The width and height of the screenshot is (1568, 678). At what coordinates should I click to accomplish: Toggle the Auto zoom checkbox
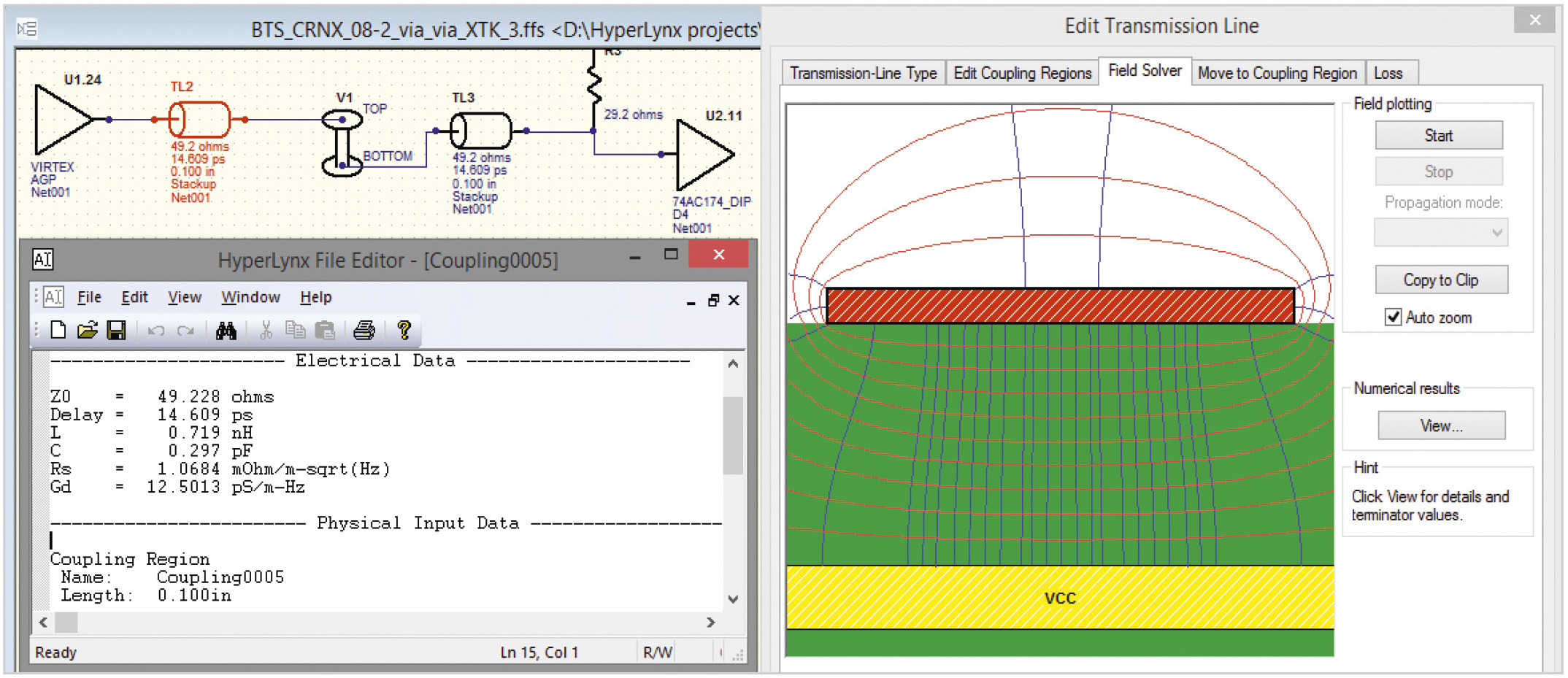coord(1393,317)
